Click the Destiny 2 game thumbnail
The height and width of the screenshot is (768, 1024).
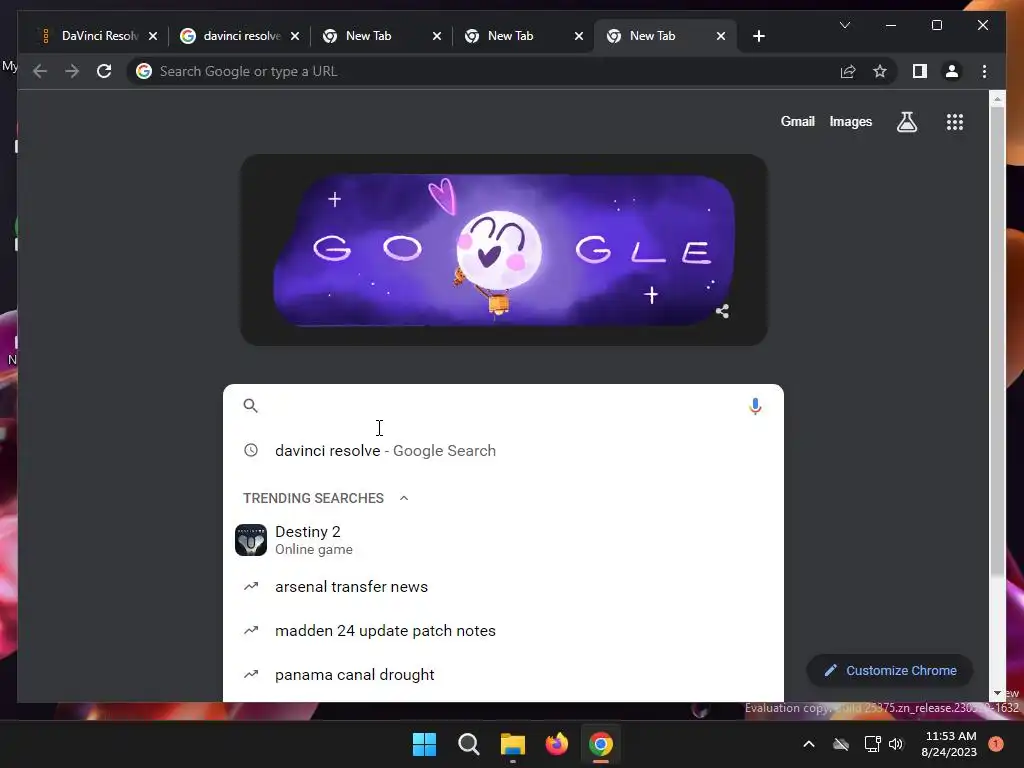coord(251,540)
